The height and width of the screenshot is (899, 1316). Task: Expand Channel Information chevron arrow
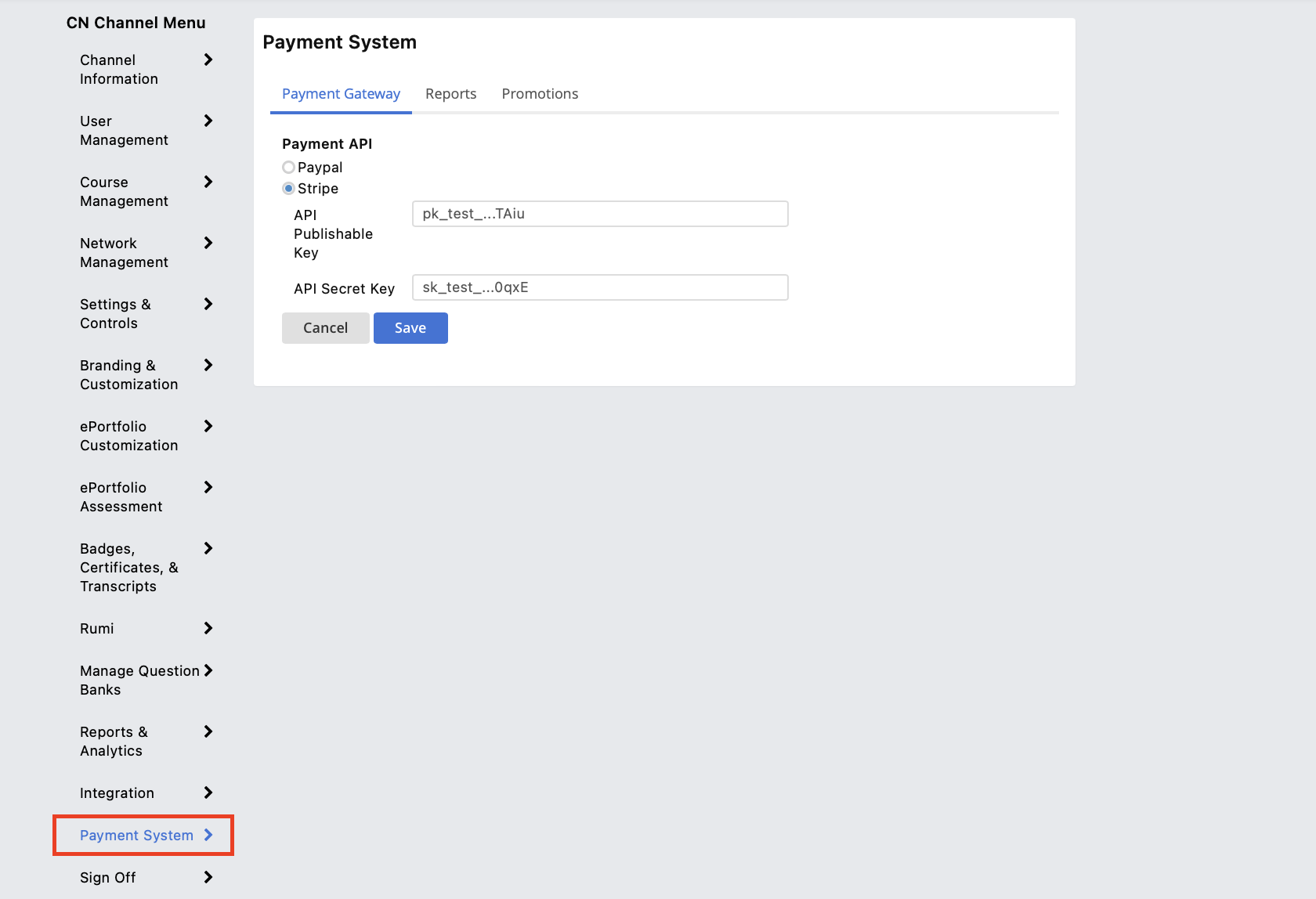coord(208,60)
